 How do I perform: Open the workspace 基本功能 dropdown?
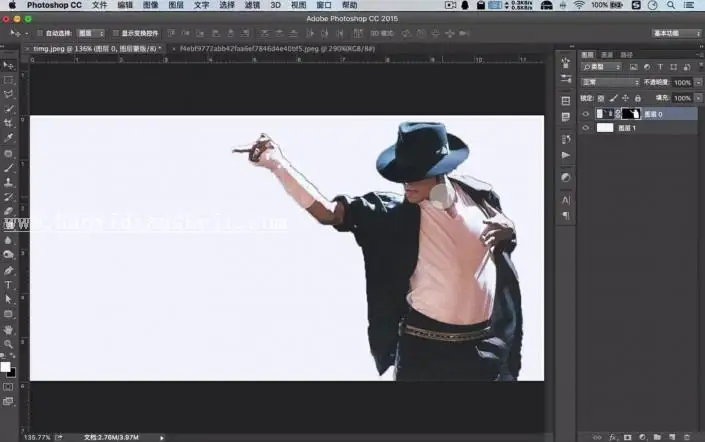677,33
